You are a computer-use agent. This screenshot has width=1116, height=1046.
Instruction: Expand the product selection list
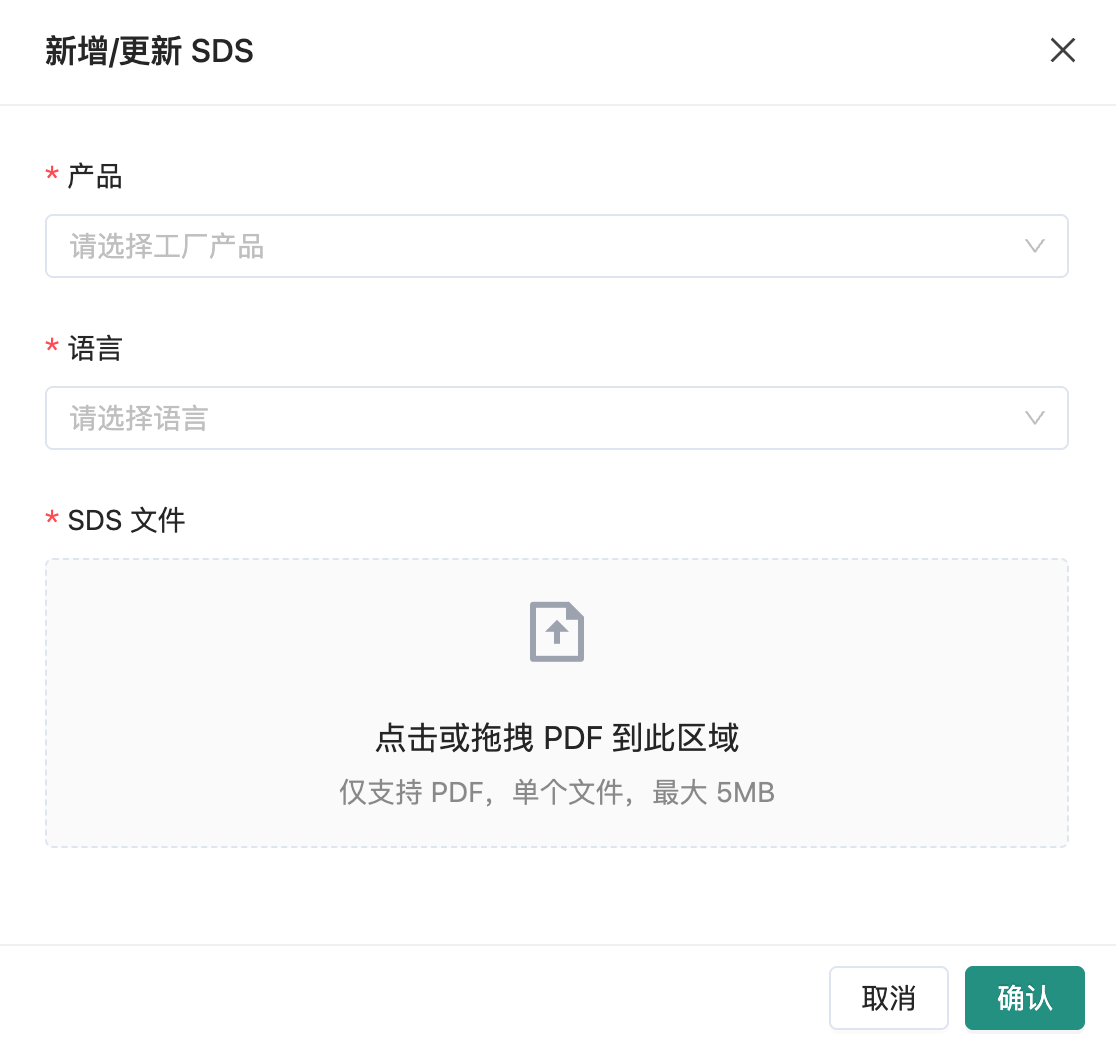556,246
